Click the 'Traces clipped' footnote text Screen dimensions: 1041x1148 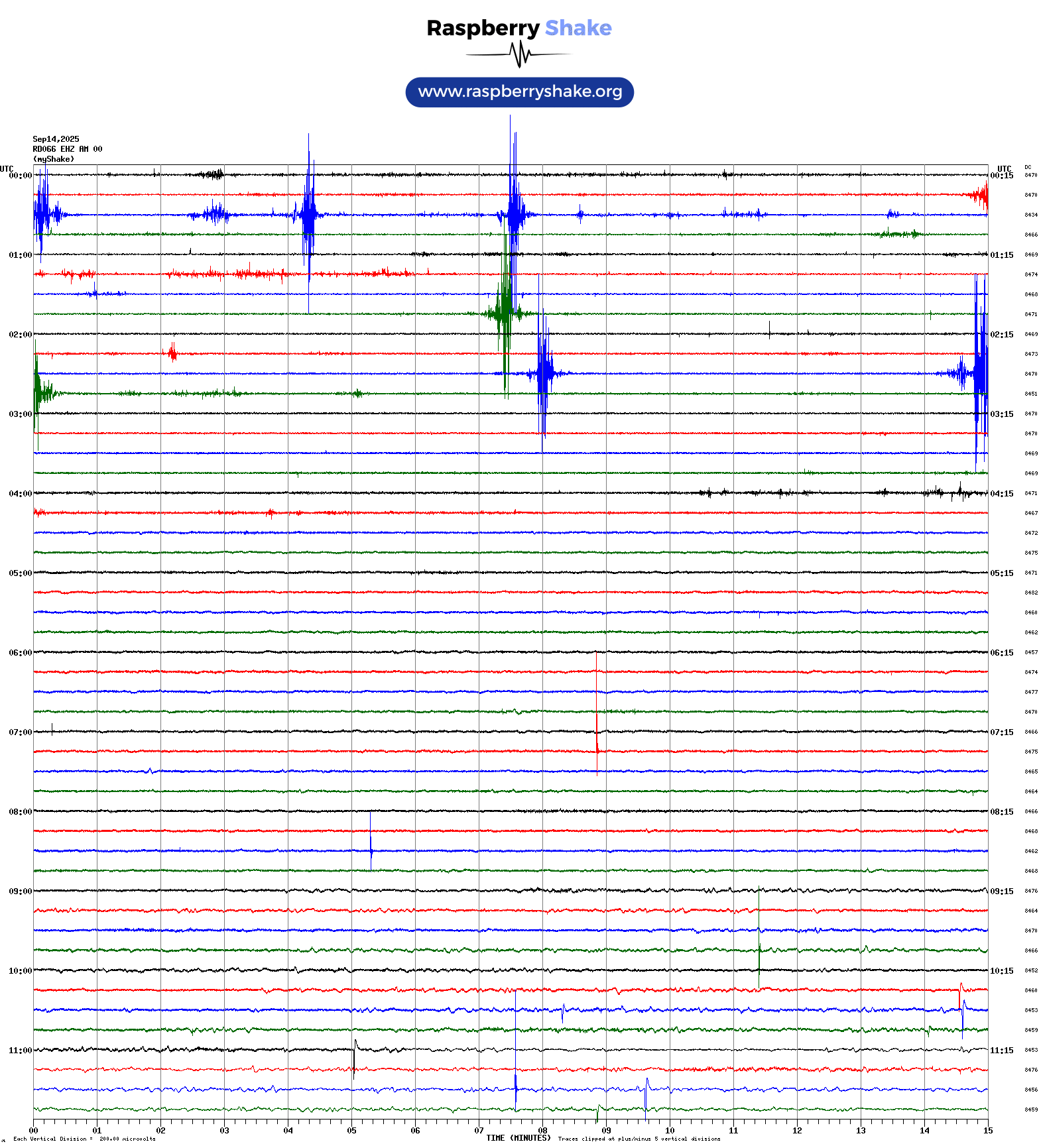coord(639,1139)
